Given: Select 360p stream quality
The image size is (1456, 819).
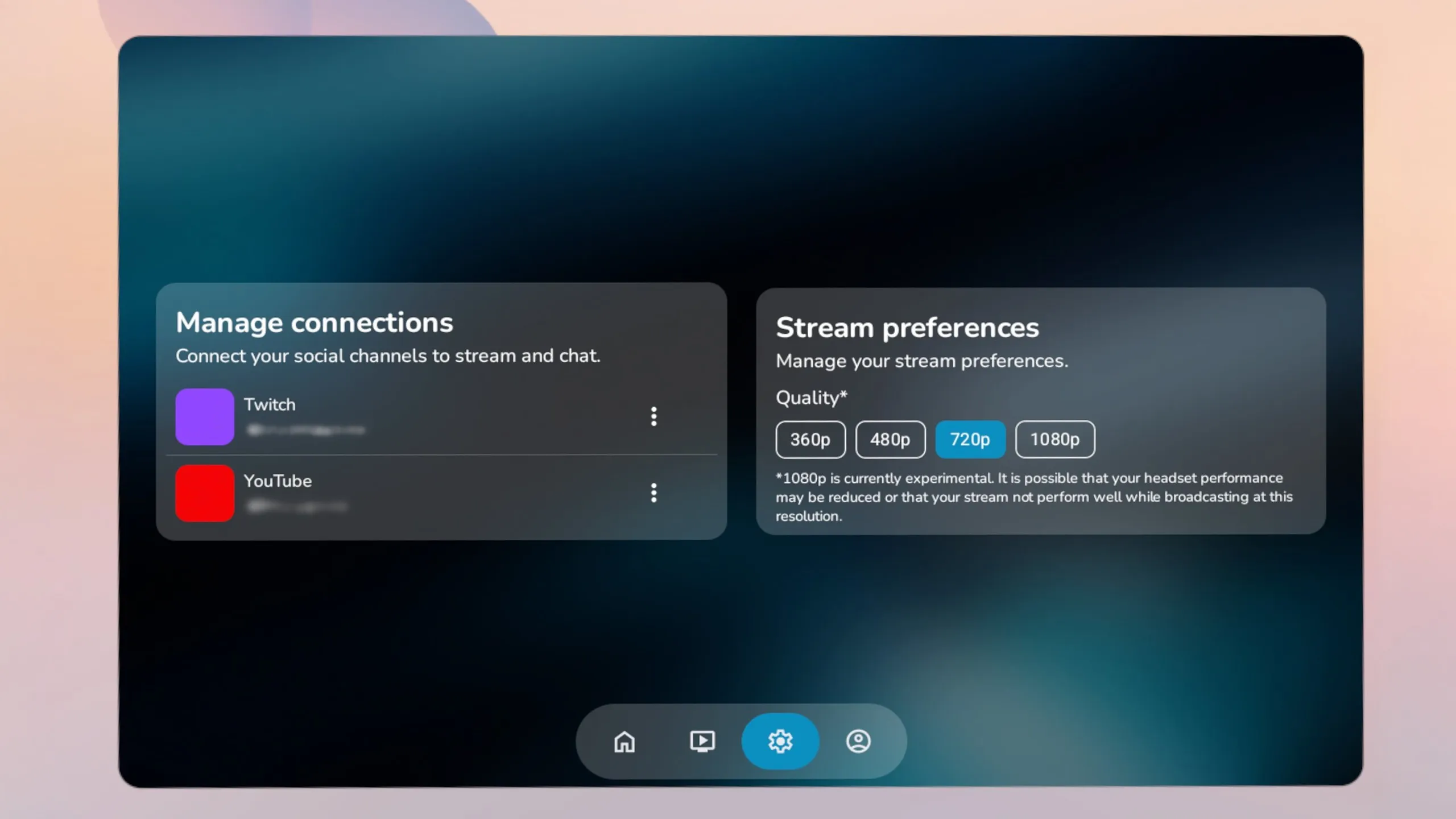Looking at the screenshot, I should pyautogui.click(x=810, y=439).
